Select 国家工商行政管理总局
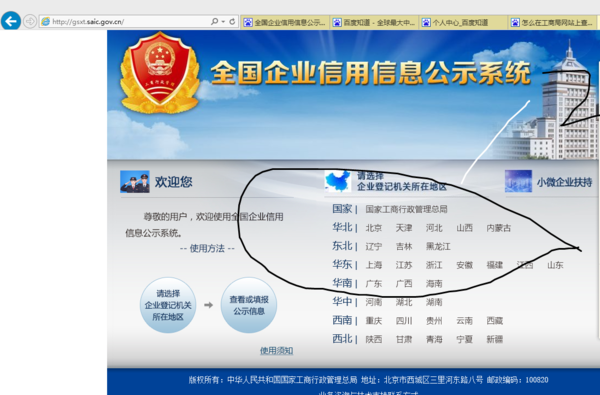Screen dimensions: 600x395 tap(406, 209)
